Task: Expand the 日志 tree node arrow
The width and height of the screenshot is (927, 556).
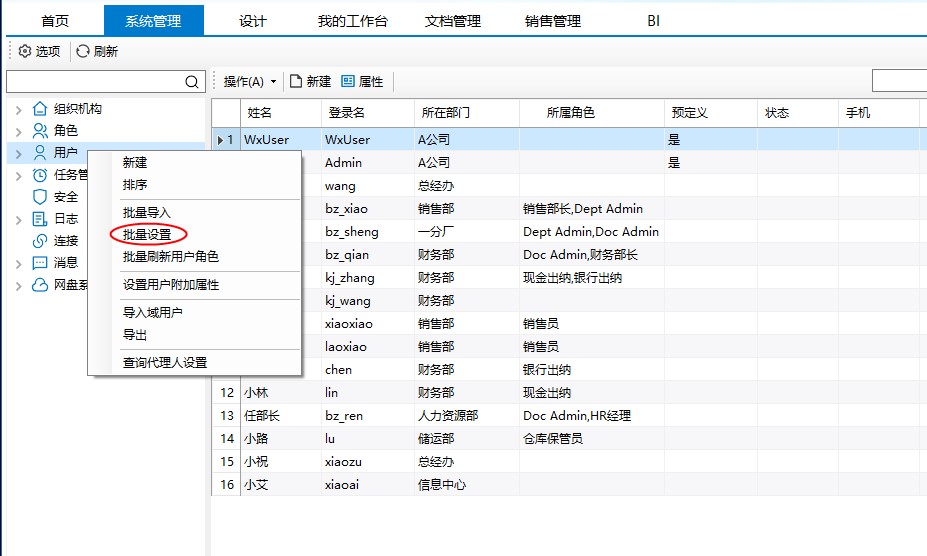Action: (18, 219)
